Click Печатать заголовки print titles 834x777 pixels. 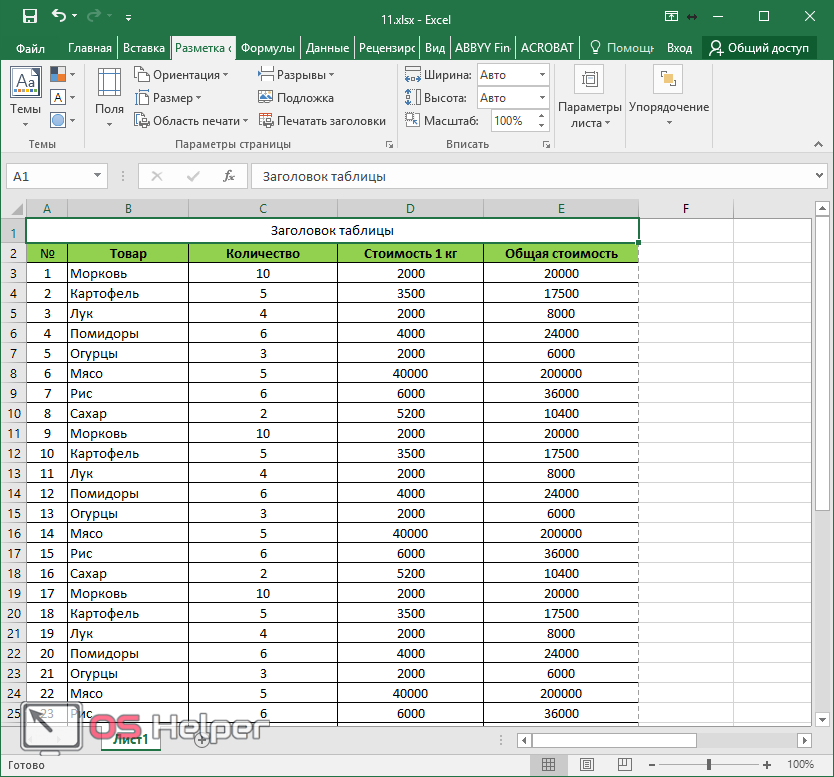coord(322,121)
